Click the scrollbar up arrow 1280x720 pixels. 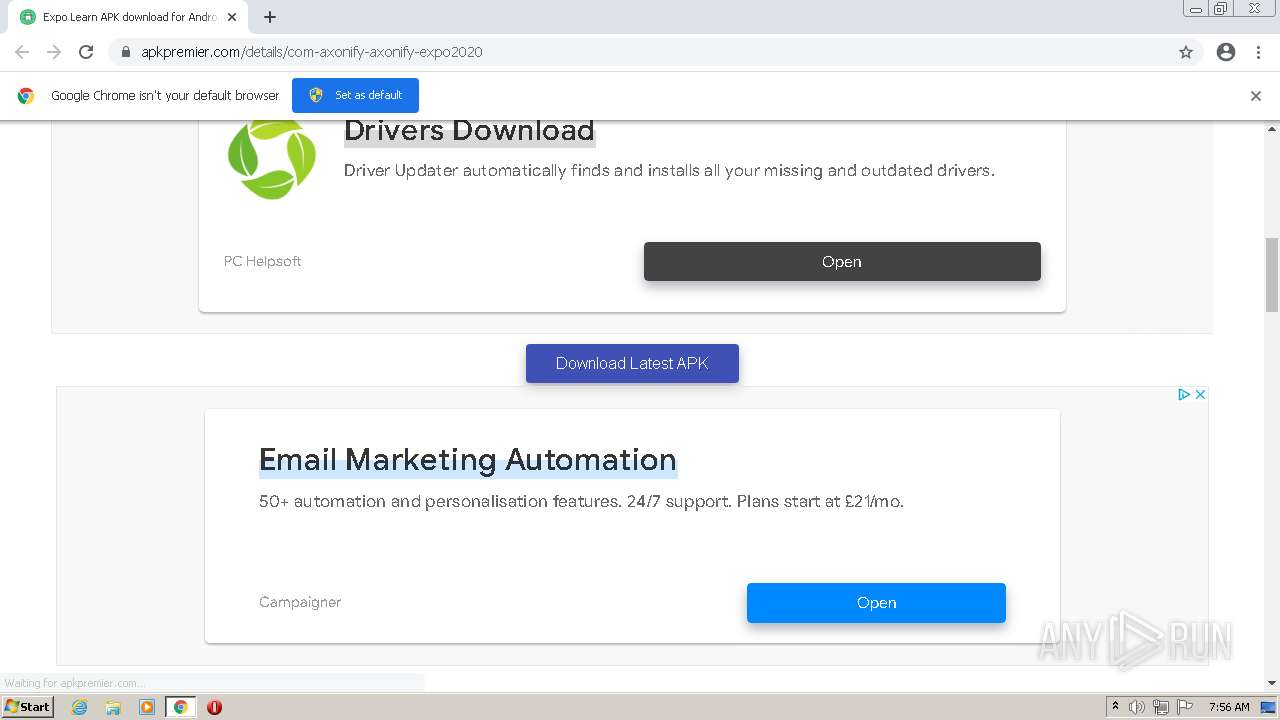click(x=1272, y=129)
